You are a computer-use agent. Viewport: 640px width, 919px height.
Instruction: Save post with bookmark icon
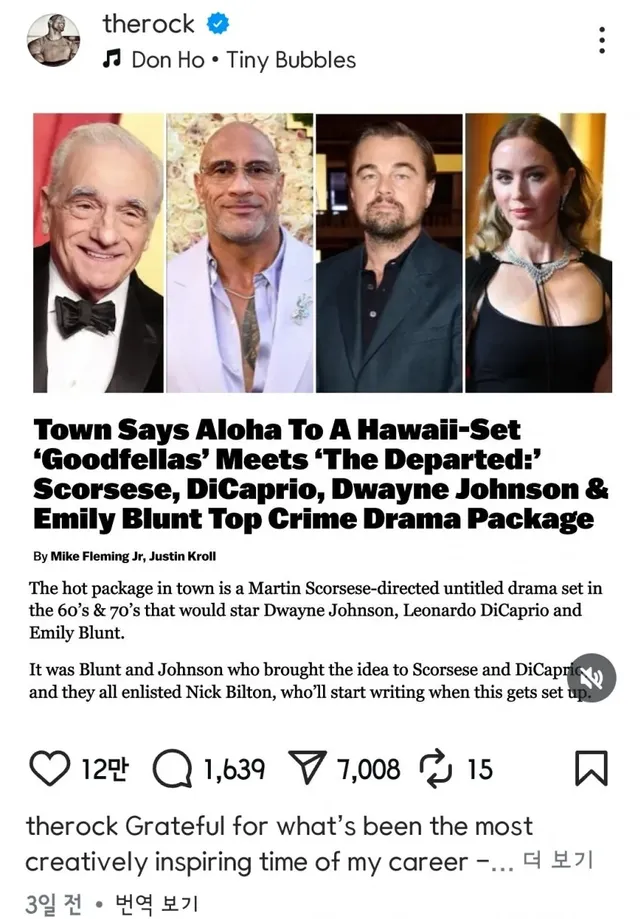[x=591, y=768]
